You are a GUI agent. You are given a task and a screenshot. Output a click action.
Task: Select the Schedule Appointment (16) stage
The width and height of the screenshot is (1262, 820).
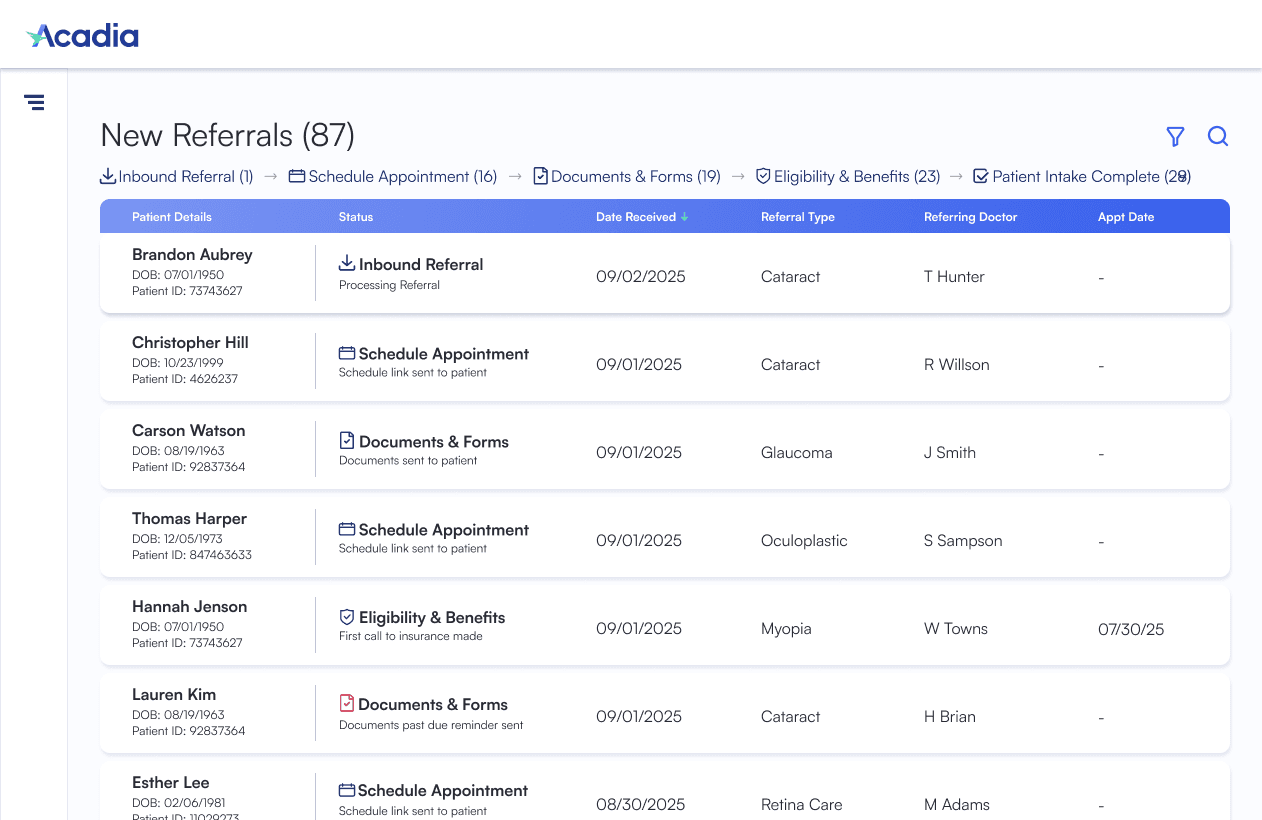tap(393, 177)
